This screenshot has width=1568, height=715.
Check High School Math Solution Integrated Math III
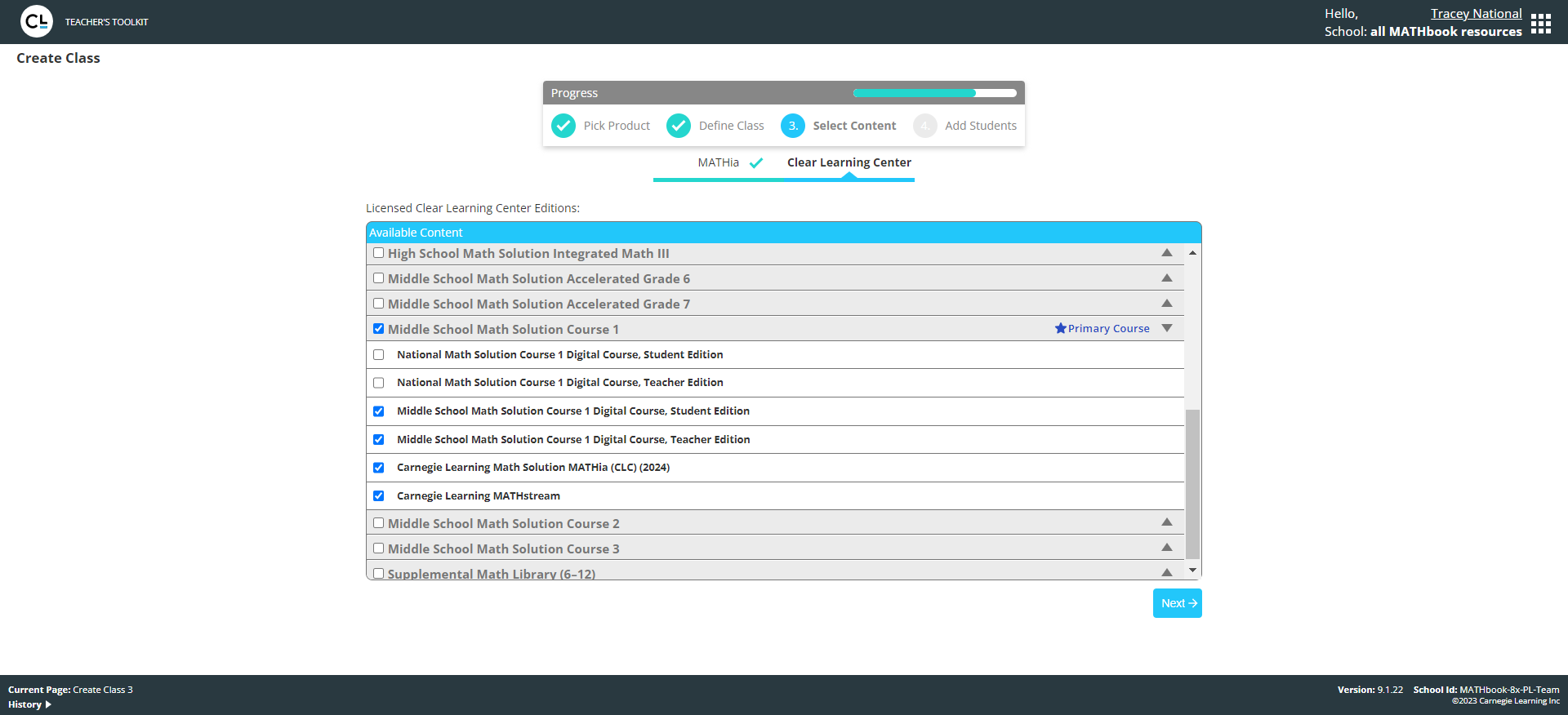click(x=379, y=253)
